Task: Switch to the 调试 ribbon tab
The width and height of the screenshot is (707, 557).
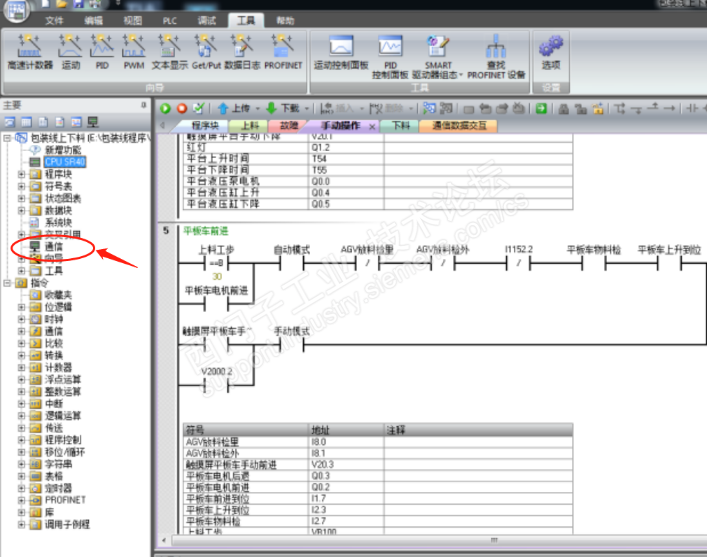Action: pos(207,20)
